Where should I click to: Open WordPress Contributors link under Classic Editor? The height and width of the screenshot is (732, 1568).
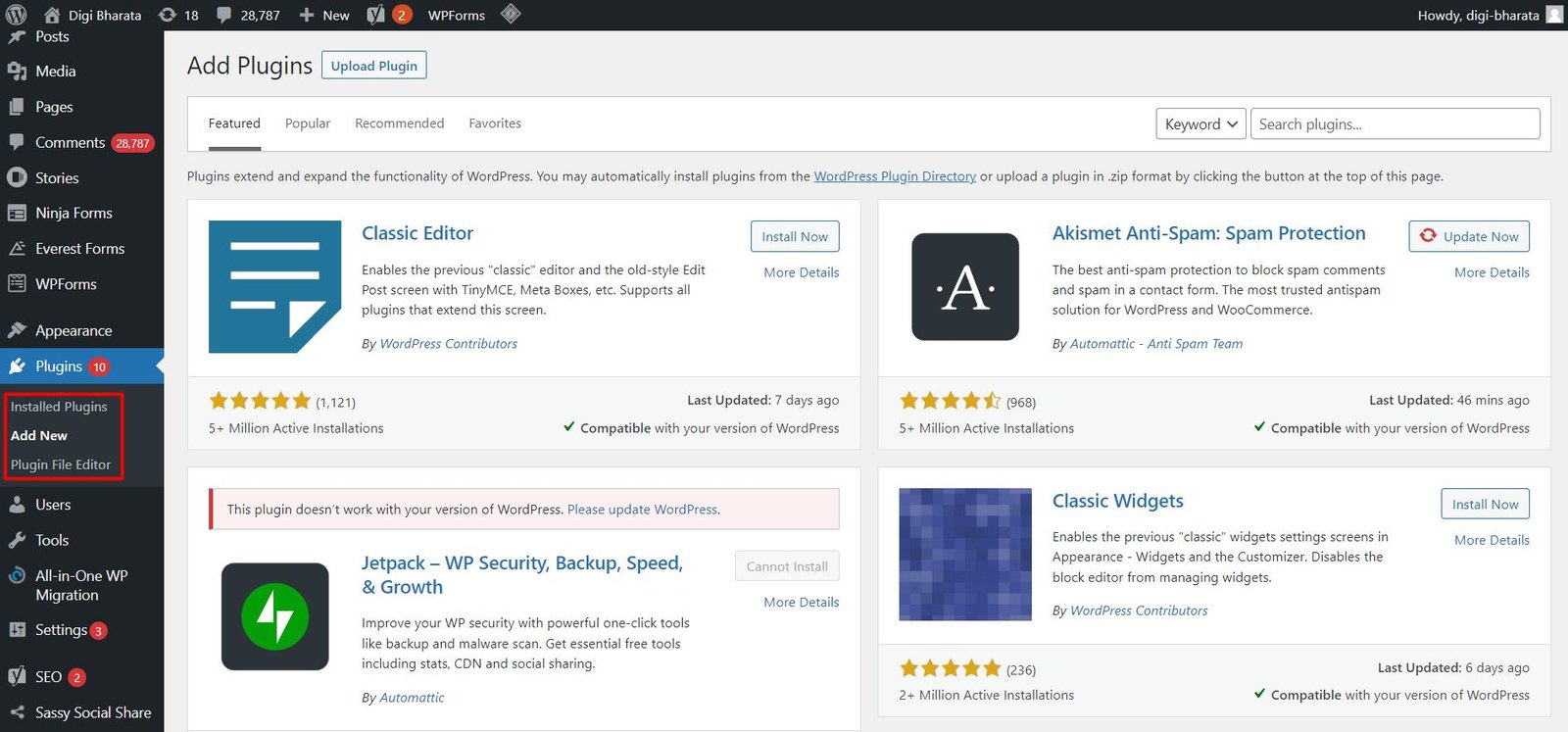(x=448, y=344)
